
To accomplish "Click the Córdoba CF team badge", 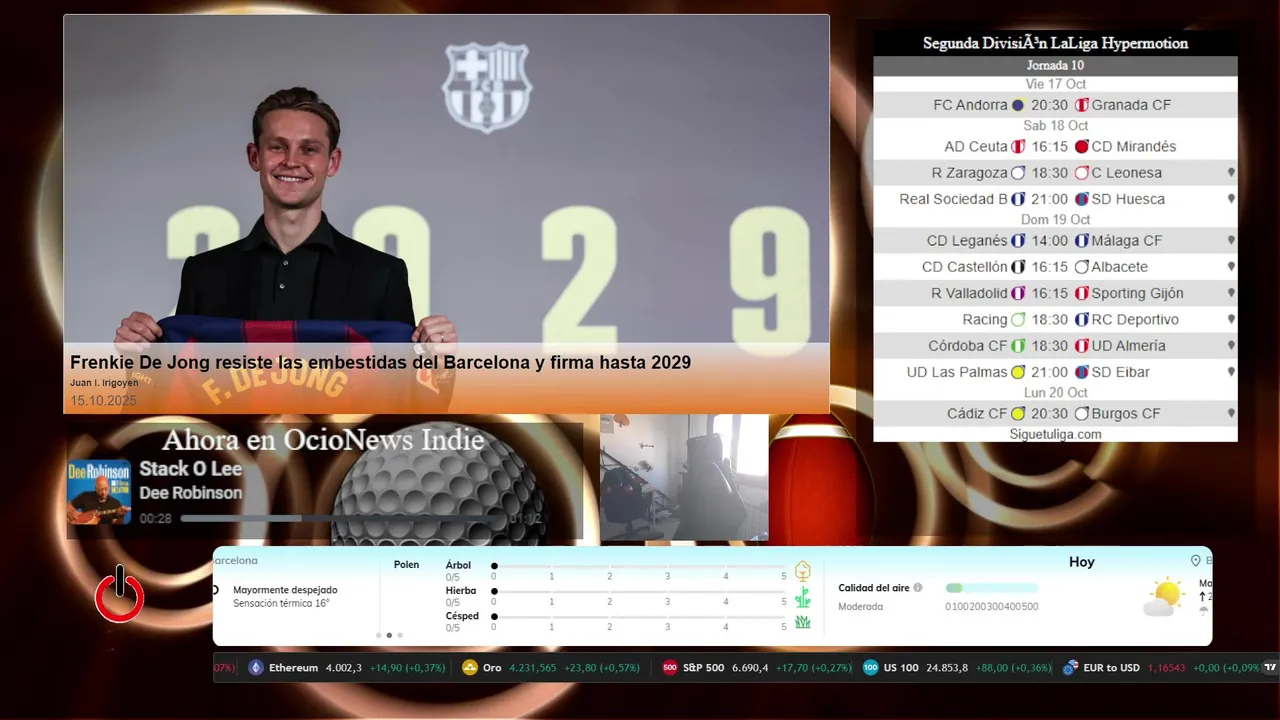I will [x=1018, y=346].
